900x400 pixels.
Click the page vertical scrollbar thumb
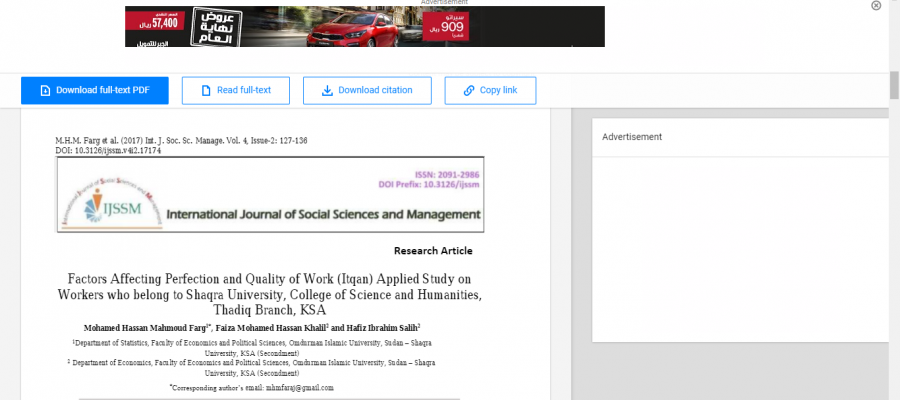point(894,85)
